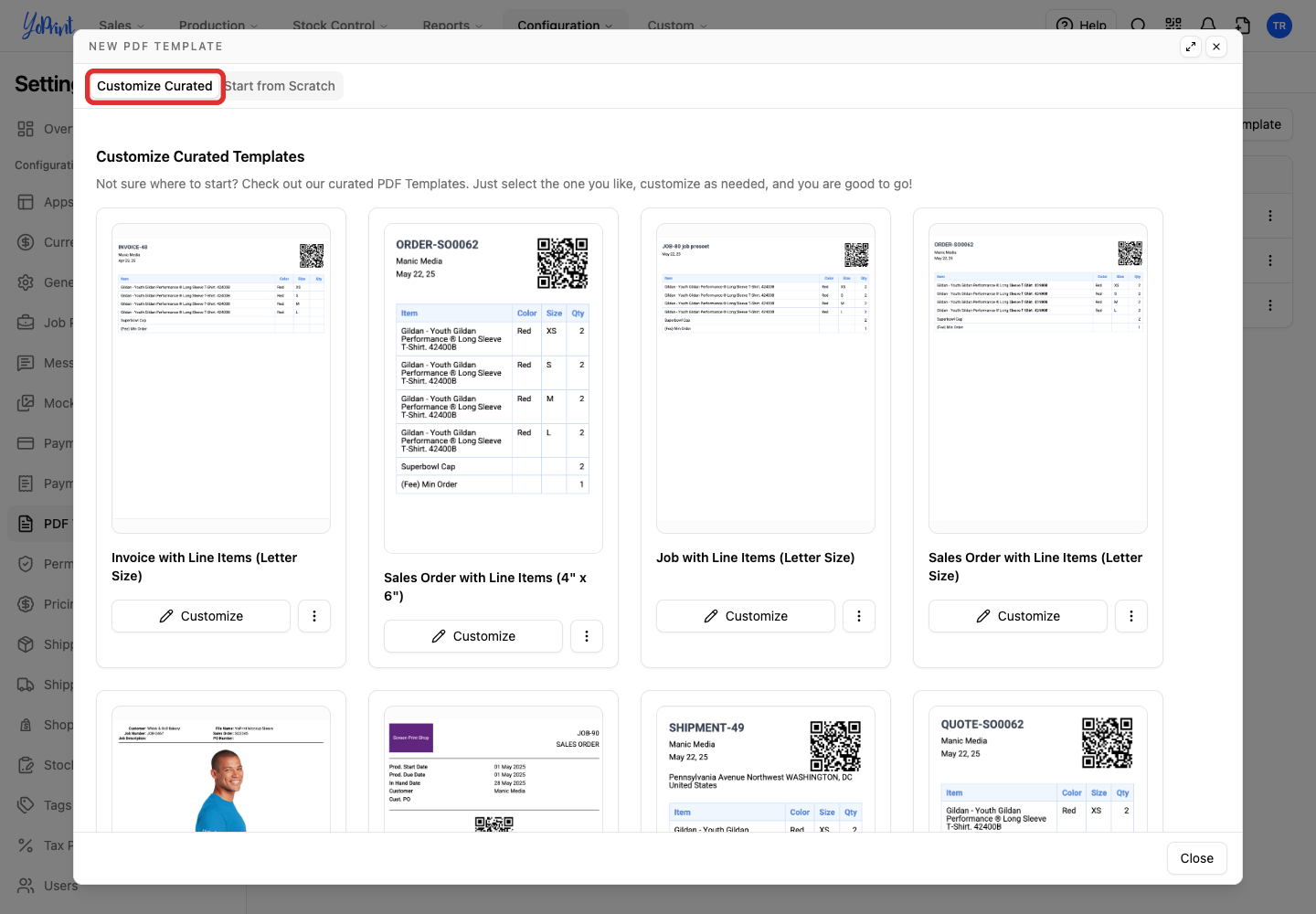1316x914 pixels.
Task: Open more options for Job with Line Items
Action: pyautogui.click(x=859, y=616)
